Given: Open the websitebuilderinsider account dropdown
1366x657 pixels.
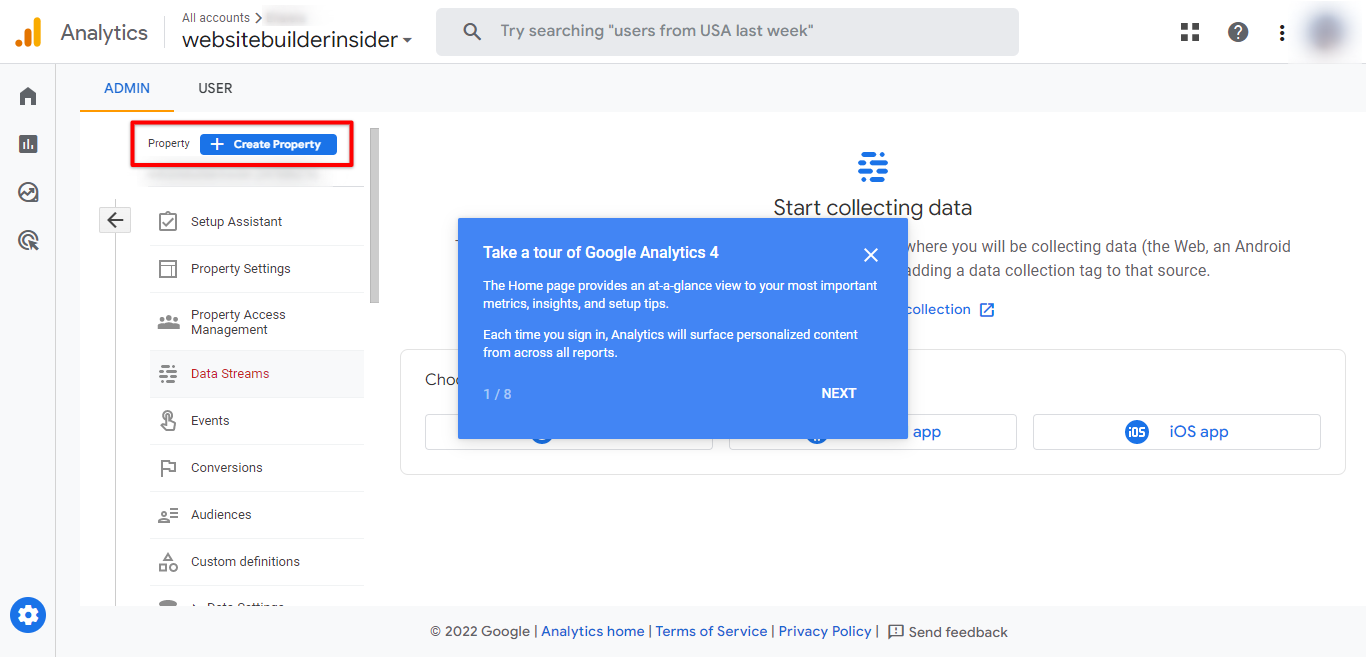Looking at the screenshot, I should [x=297, y=41].
